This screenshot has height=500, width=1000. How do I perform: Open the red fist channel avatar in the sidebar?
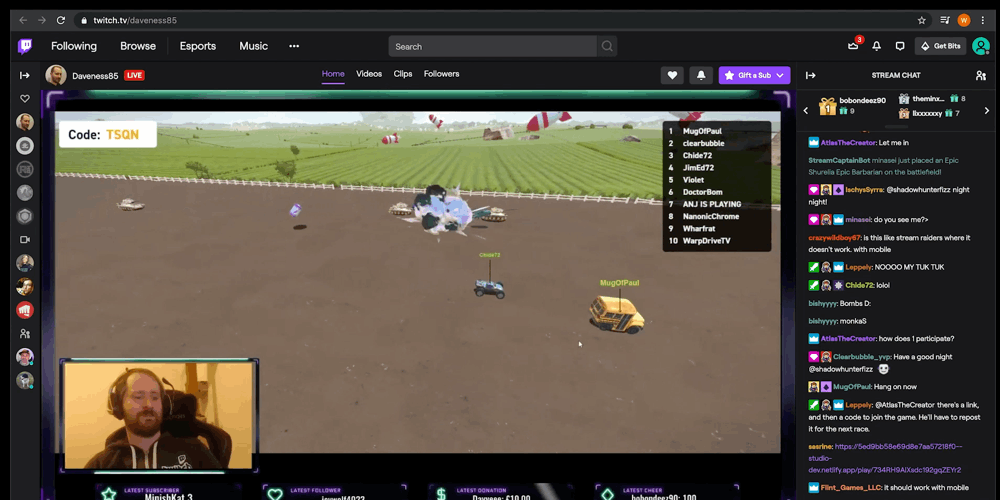25,310
